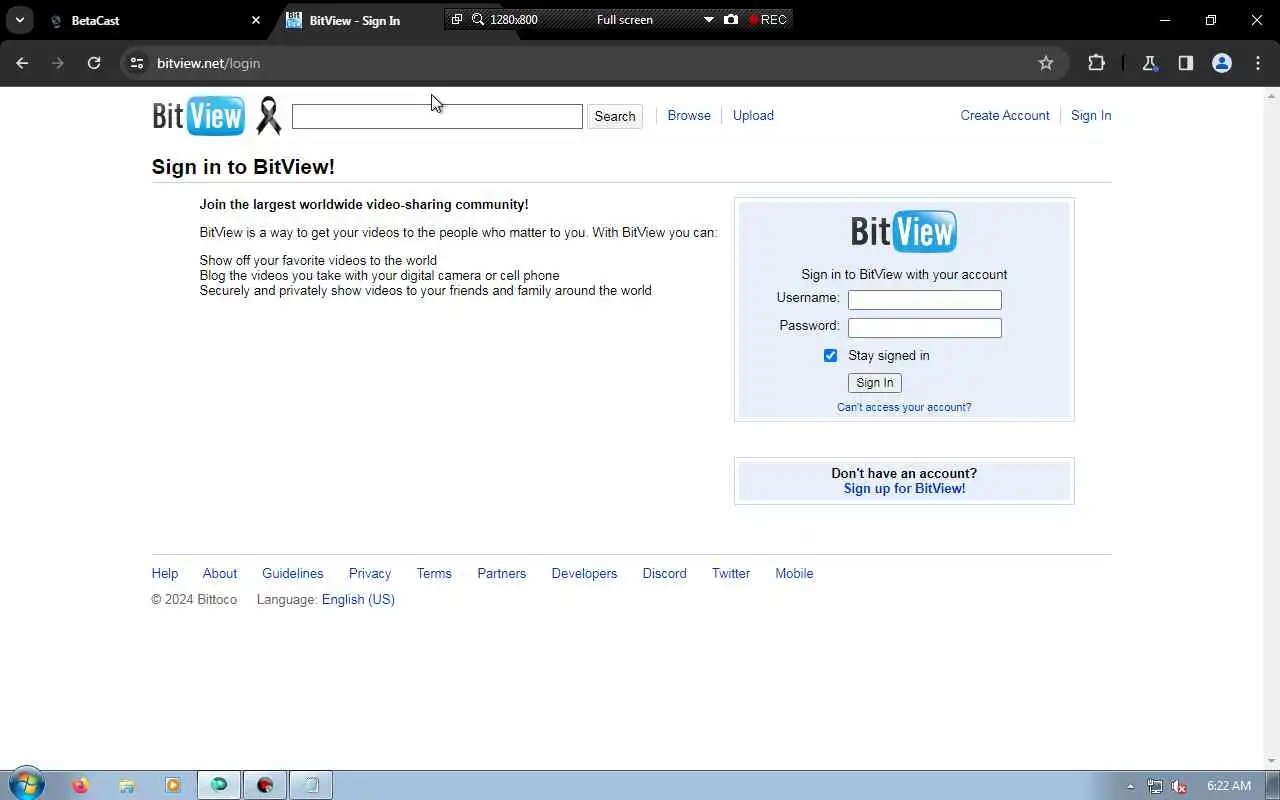Image resolution: width=1280 pixels, height=800 pixels.
Task: Switch to the red recorder taskbar window
Action: click(x=264, y=785)
